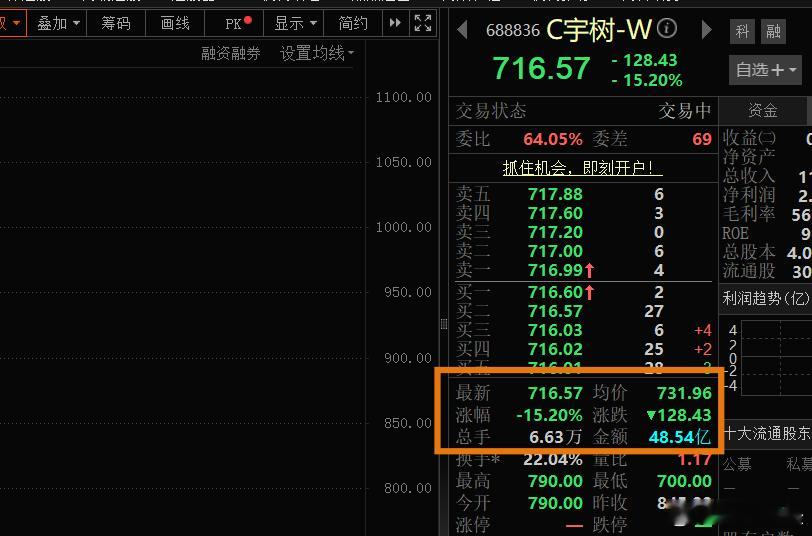
Task: Click 毛利率 row in financial panel
Action: click(x=766, y=214)
